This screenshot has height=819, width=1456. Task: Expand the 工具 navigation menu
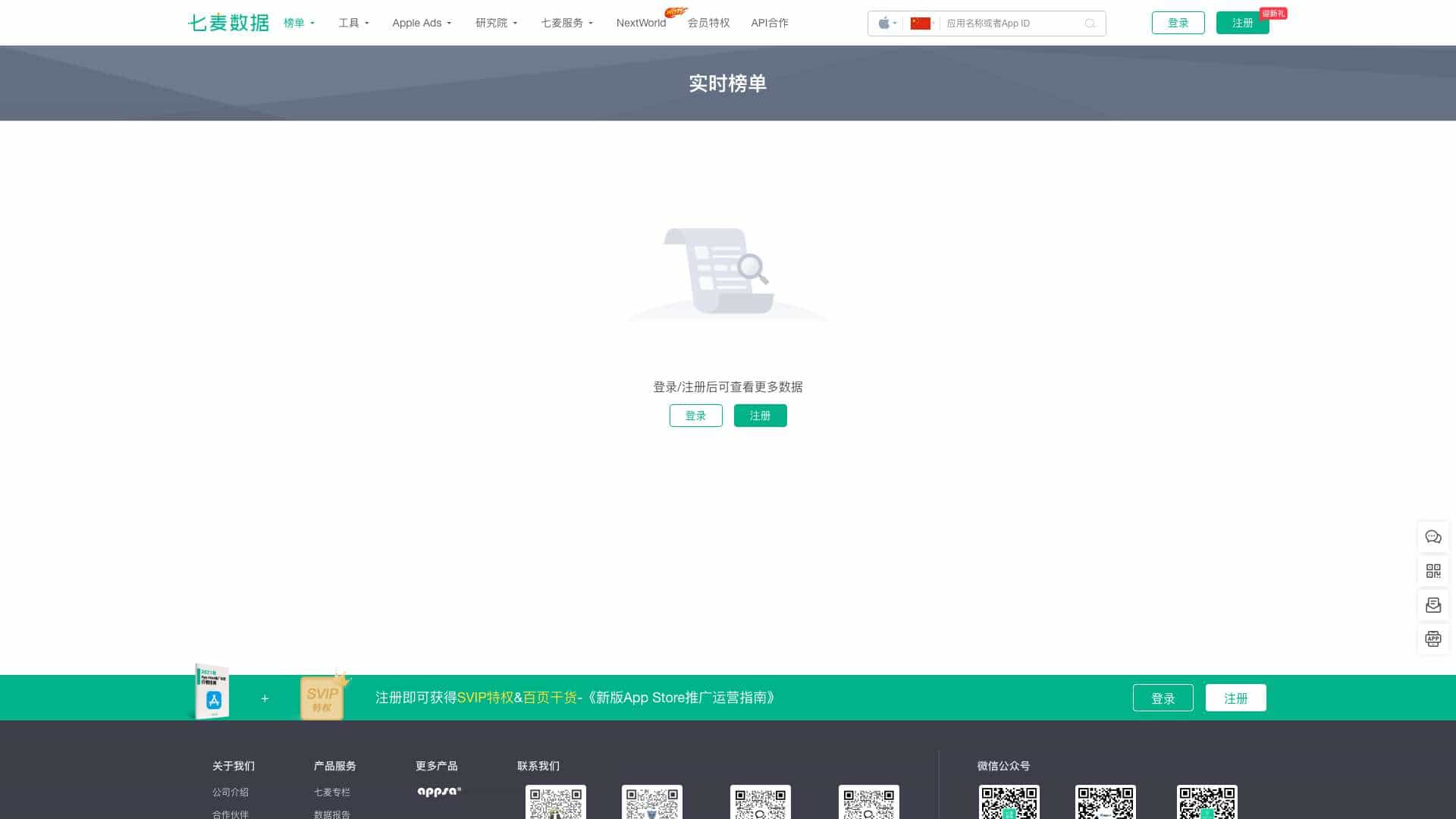click(x=353, y=23)
